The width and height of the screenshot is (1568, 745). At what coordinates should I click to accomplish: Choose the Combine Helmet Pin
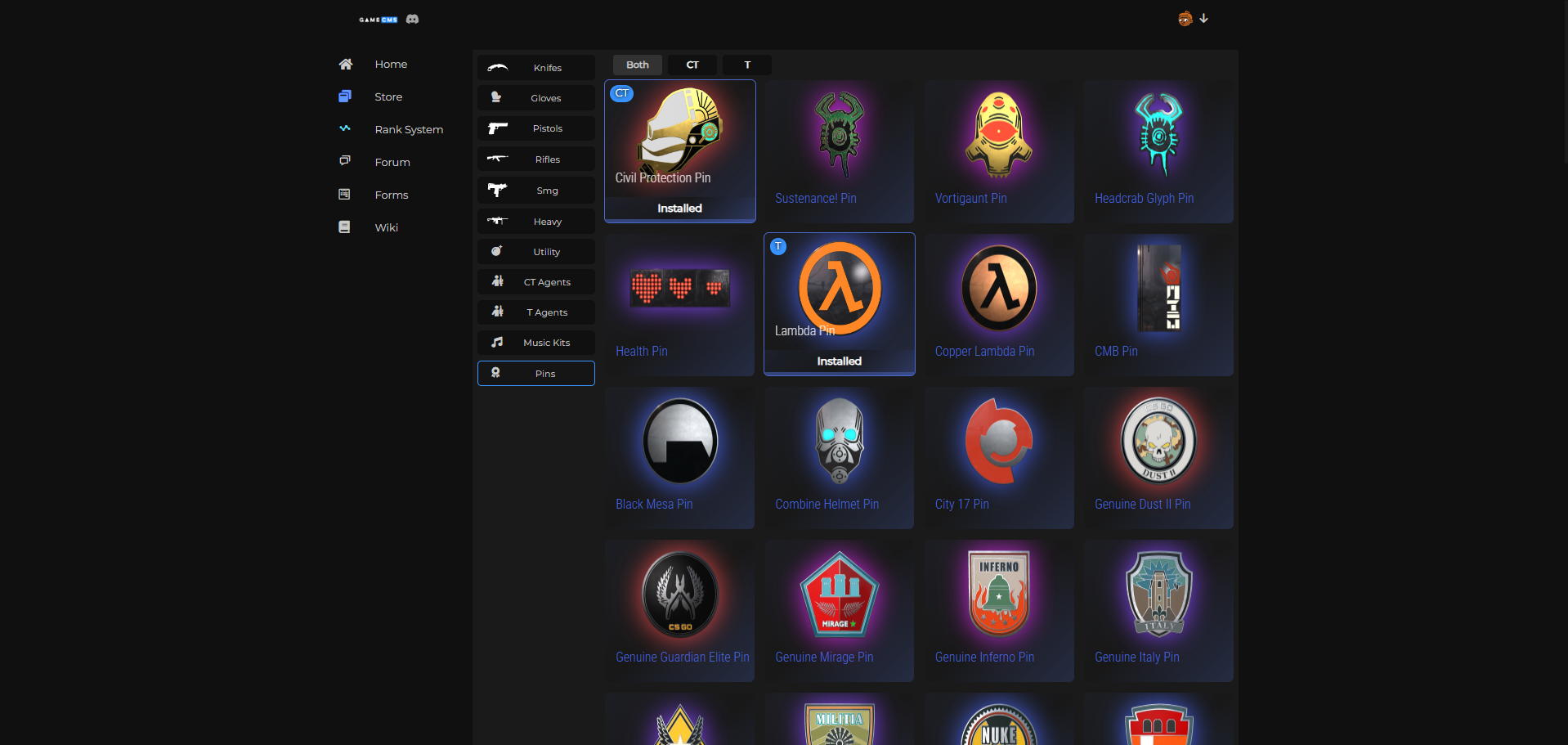[x=840, y=457]
